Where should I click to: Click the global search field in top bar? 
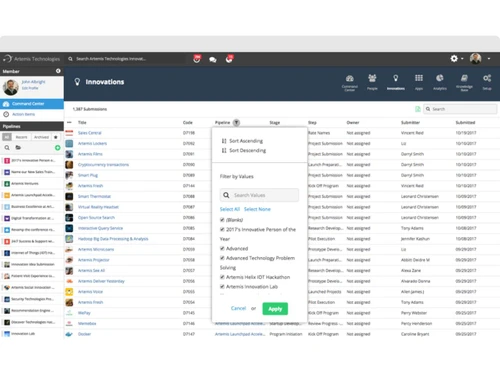(x=125, y=59)
